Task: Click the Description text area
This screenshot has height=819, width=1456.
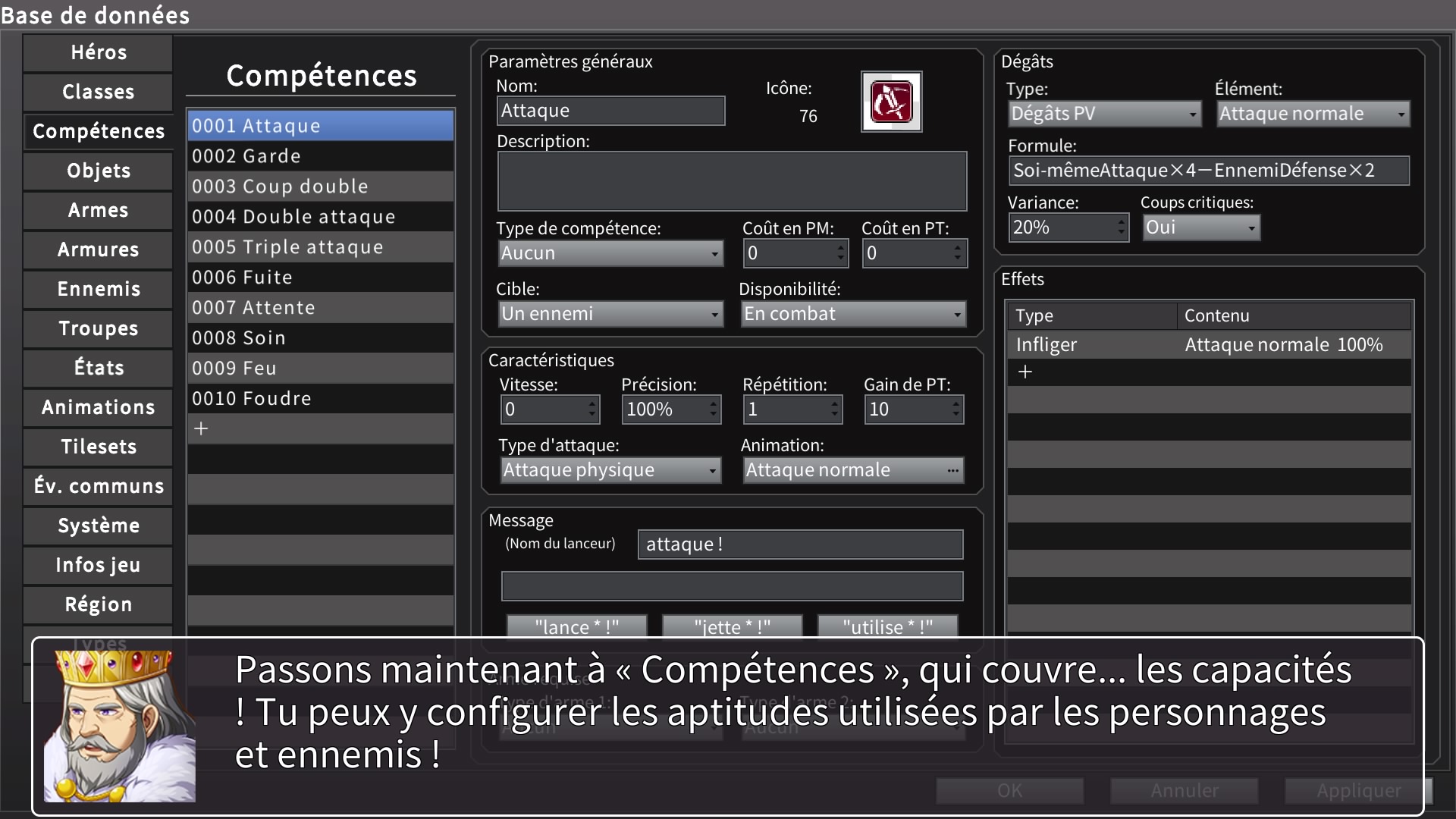Action: pyautogui.click(x=733, y=181)
